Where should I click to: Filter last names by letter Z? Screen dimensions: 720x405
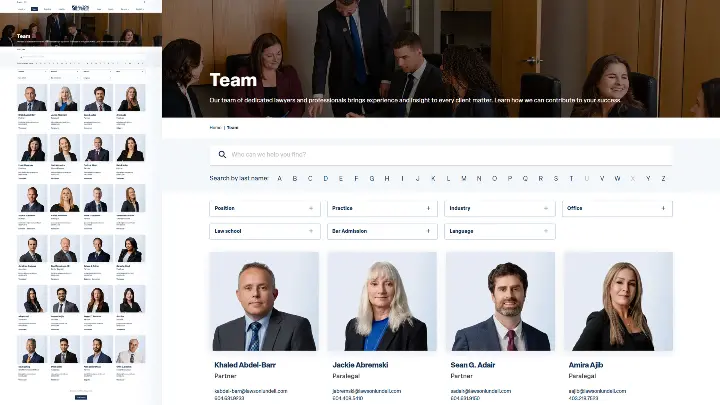click(x=663, y=179)
